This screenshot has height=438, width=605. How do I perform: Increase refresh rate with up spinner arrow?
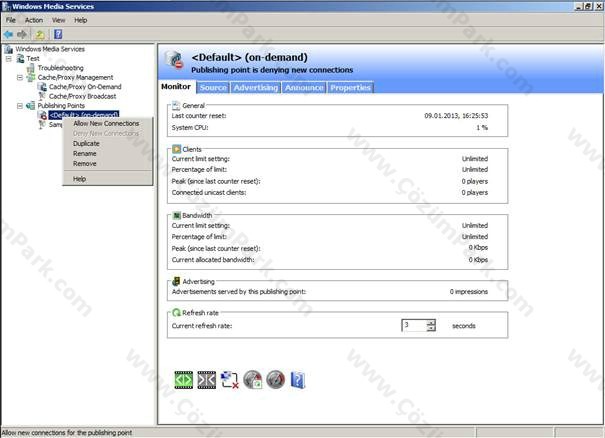(x=431, y=323)
